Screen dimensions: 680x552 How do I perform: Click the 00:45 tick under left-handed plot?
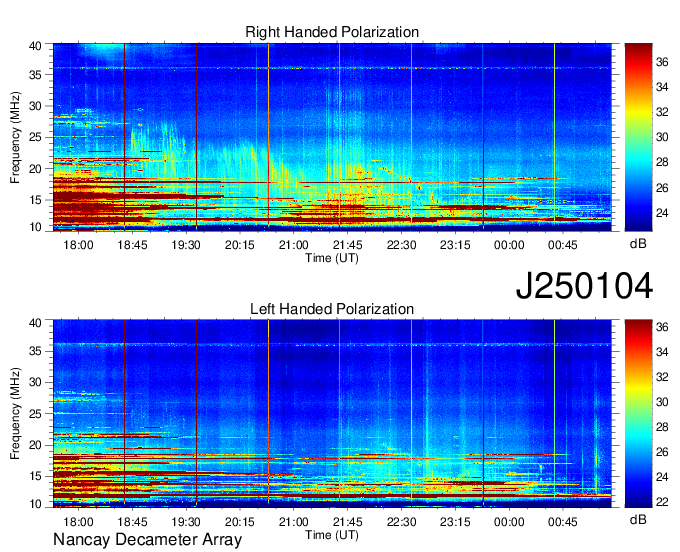(563, 522)
